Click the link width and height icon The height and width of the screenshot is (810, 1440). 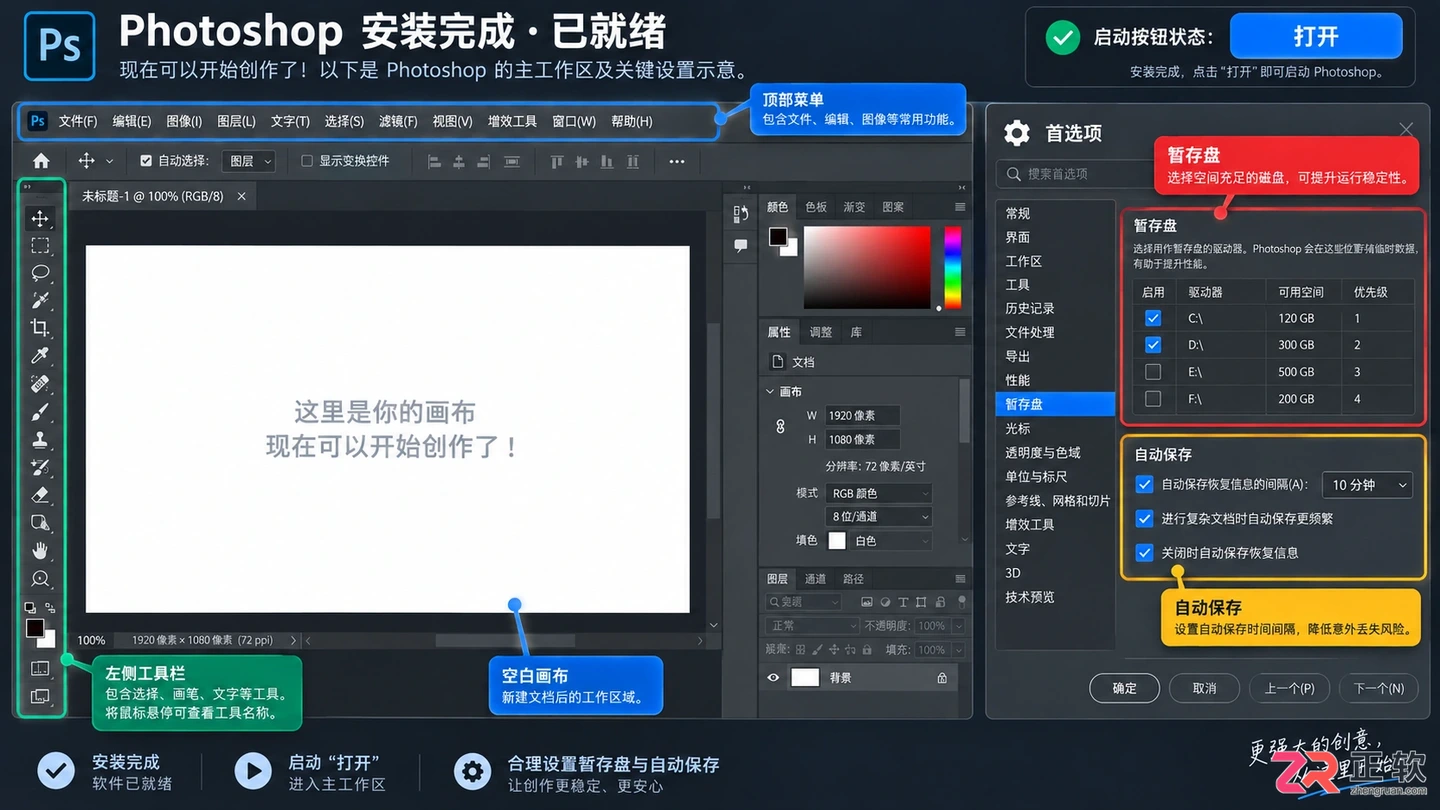781,427
